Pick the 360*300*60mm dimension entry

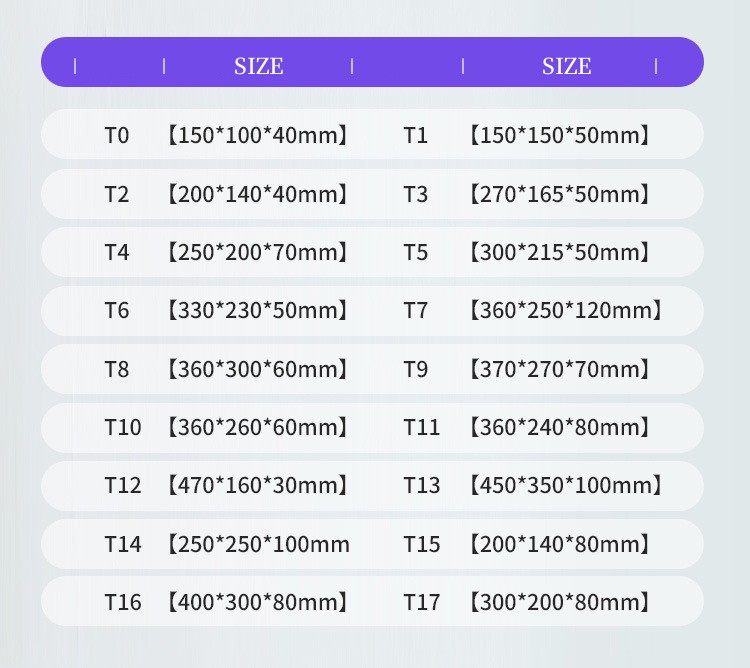coord(257,369)
